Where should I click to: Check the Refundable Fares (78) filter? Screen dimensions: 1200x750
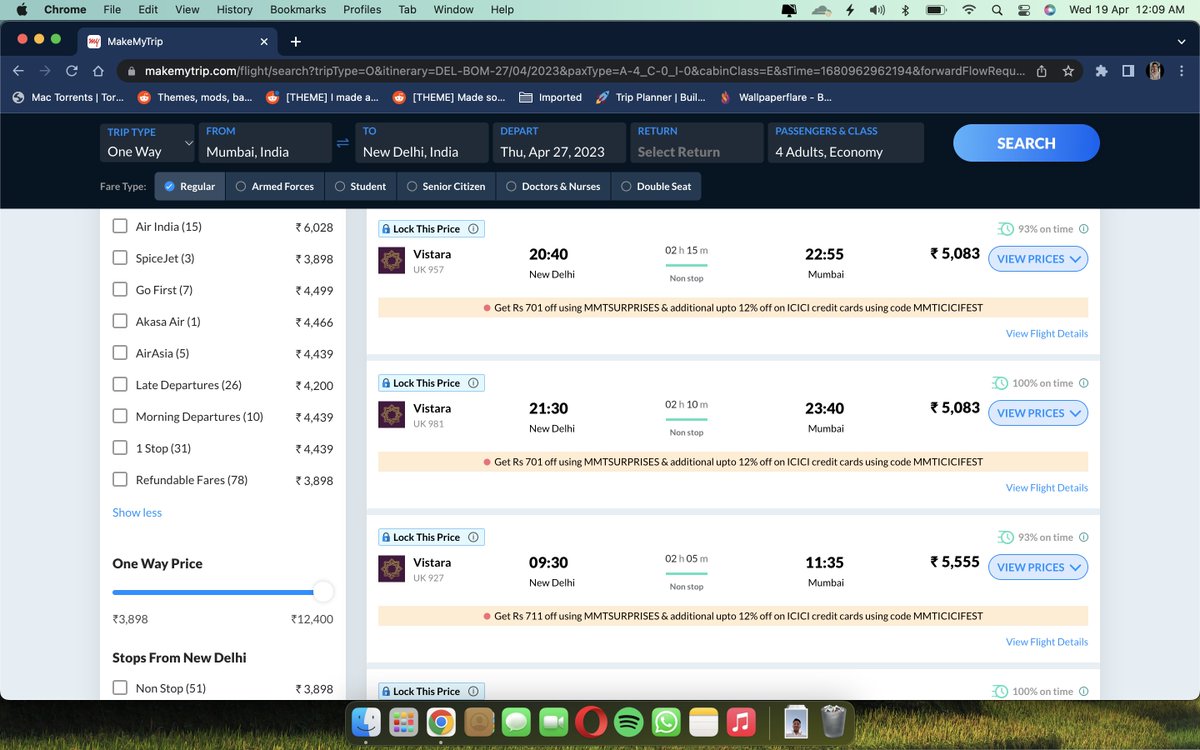pyautogui.click(x=120, y=480)
